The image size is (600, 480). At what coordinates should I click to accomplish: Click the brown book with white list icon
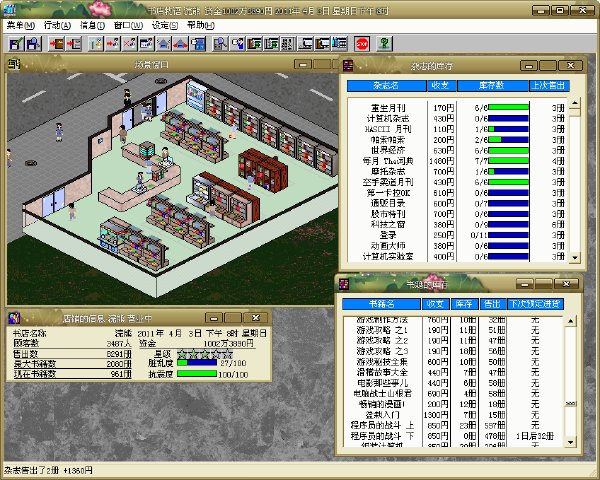(x=322, y=44)
